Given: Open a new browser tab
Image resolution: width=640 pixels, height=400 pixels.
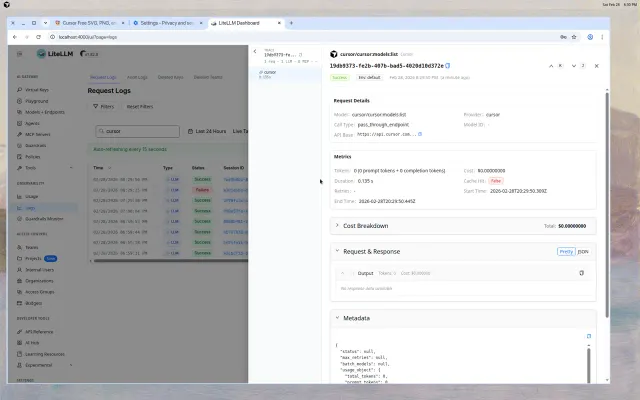Looking at the screenshot, I should 291,23.
